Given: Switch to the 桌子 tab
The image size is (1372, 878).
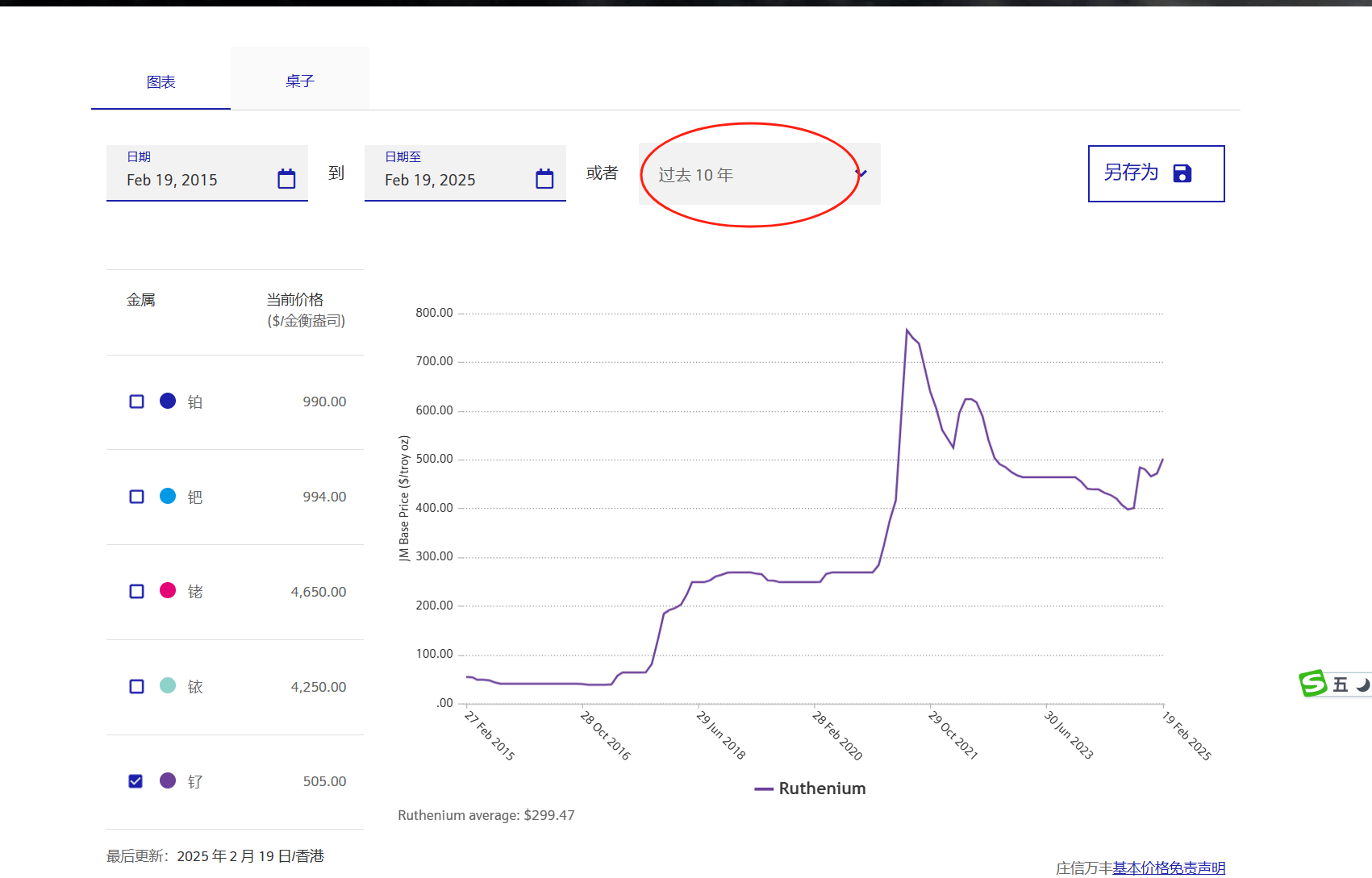Looking at the screenshot, I should pyautogui.click(x=299, y=79).
